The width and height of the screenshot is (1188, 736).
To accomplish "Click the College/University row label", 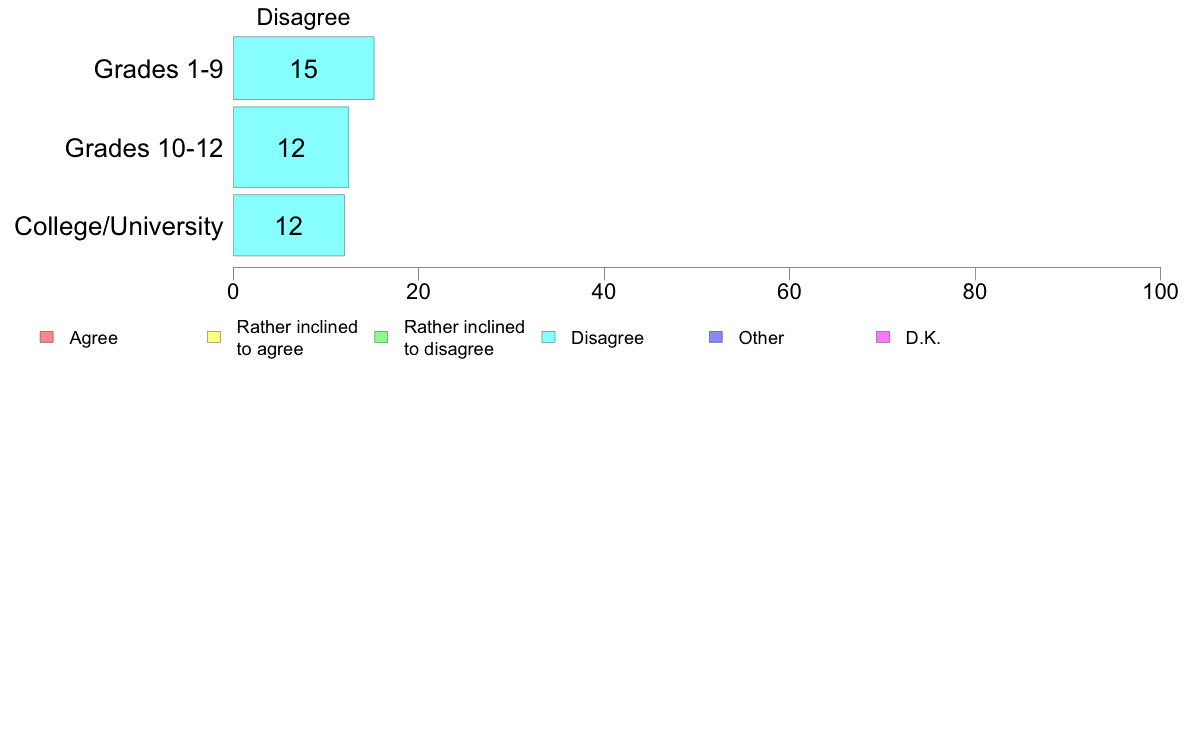I will click(119, 226).
